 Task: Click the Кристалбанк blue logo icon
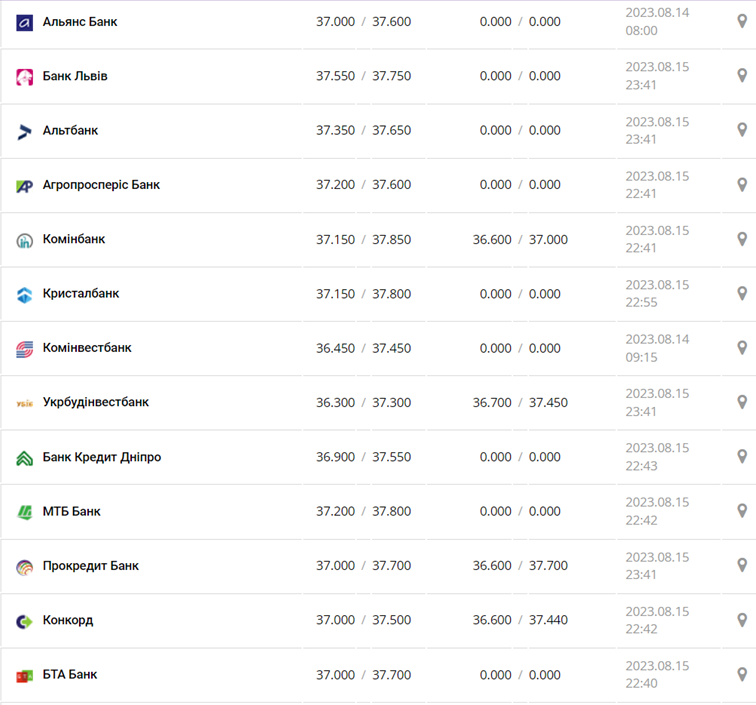coord(25,294)
